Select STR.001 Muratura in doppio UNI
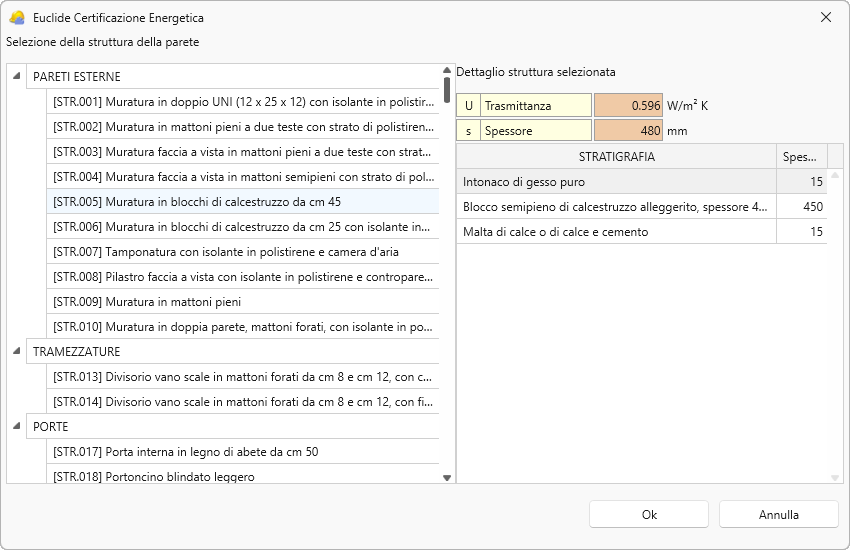 (242, 102)
